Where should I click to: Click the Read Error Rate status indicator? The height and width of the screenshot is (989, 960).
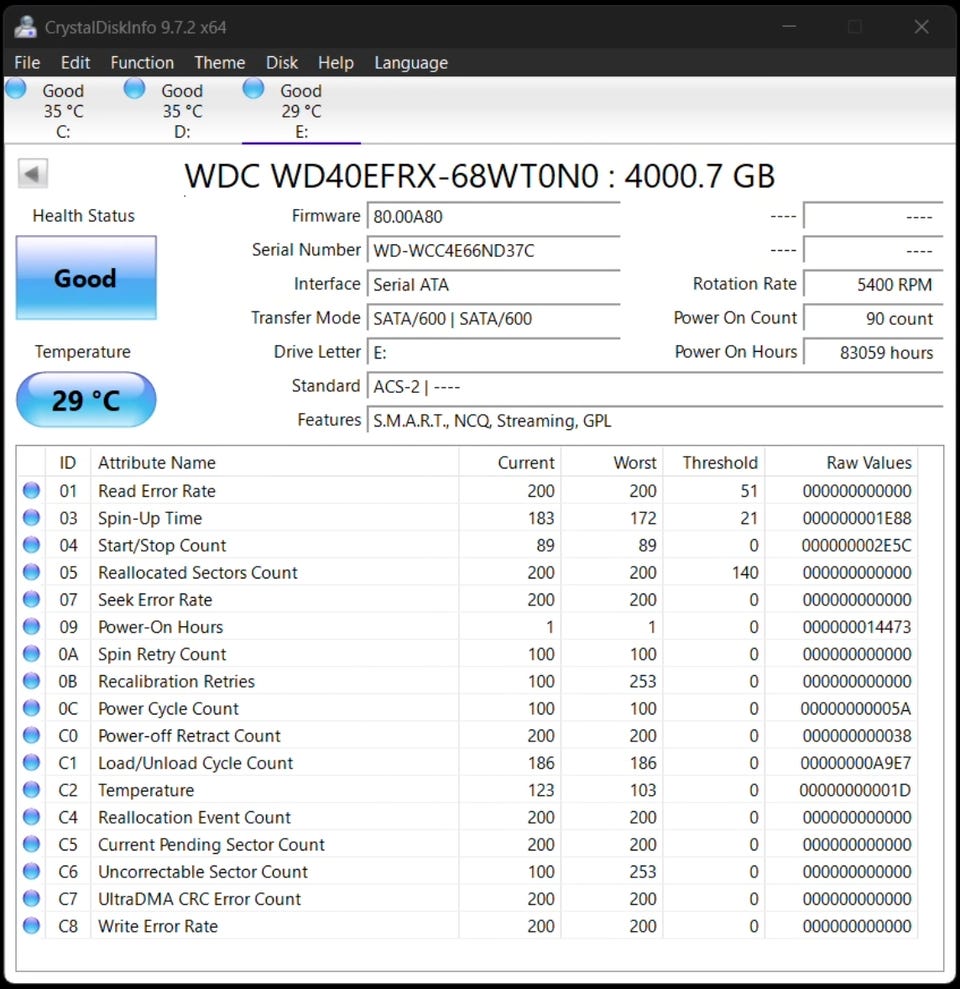pos(31,491)
